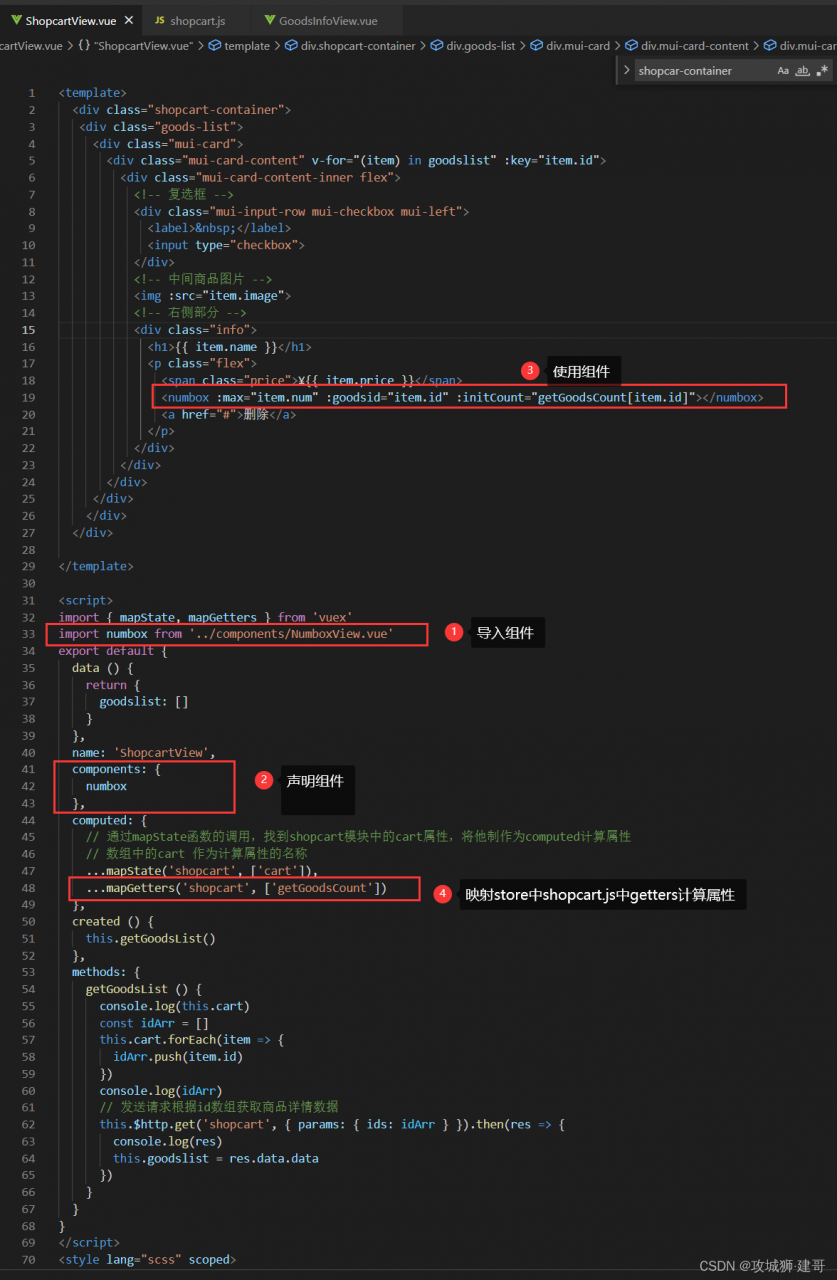
Task: Click line number 48 in the gutter
Action: pyautogui.click(x=29, y=888)
